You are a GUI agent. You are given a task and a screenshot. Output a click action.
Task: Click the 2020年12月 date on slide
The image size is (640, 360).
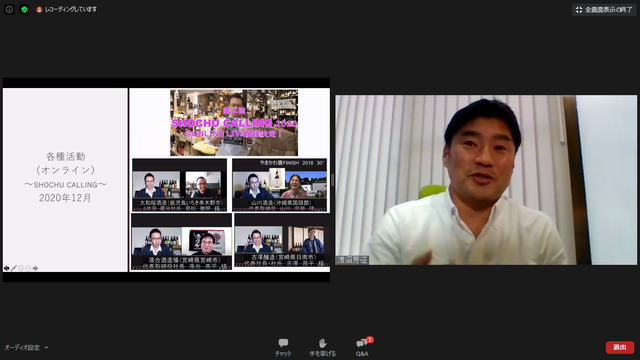pyautogui.click(x=65, y=198)
